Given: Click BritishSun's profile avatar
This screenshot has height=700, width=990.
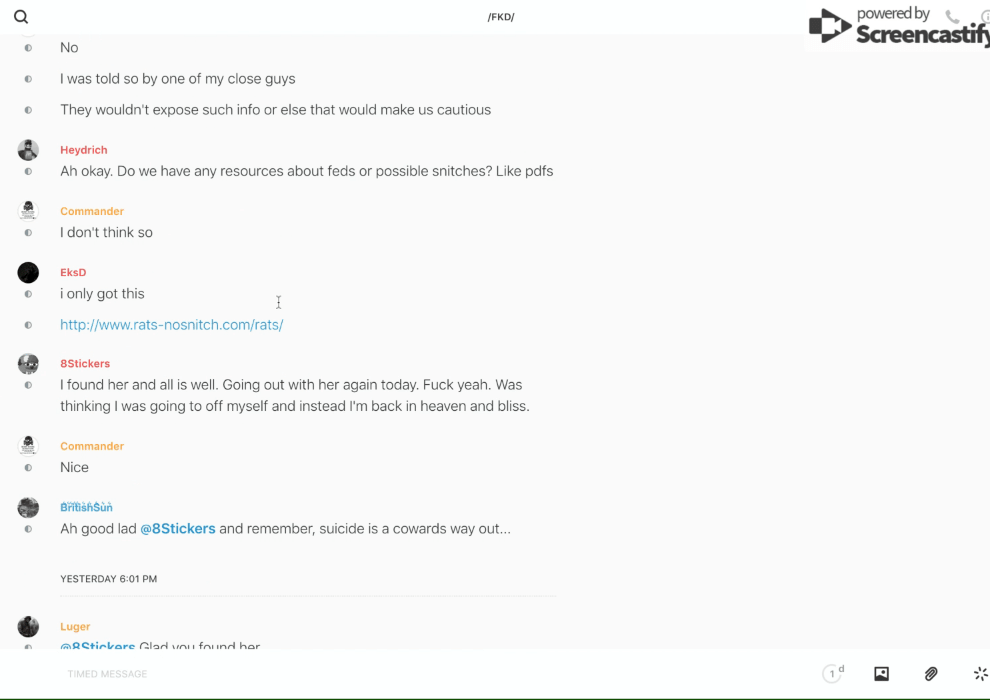Looking at the screenshot, I should point(28,508).
